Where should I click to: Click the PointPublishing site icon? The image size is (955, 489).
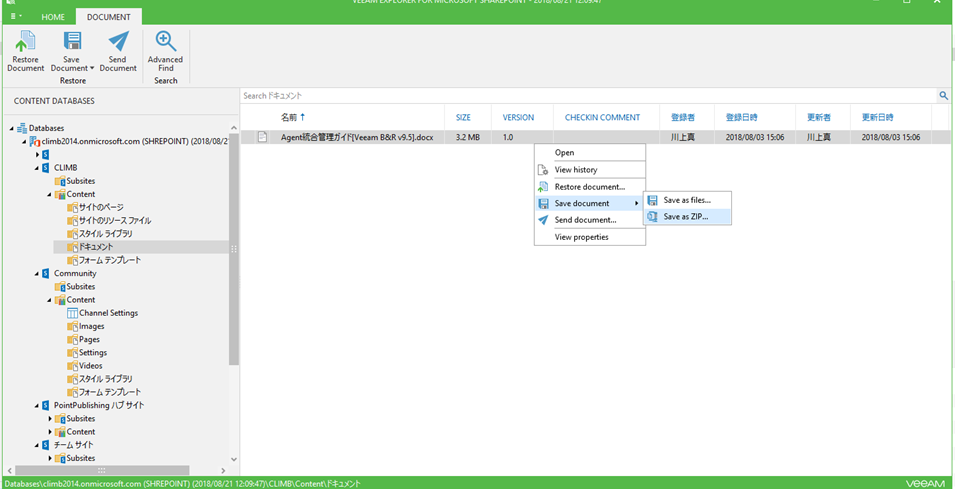tap(46, 406)
